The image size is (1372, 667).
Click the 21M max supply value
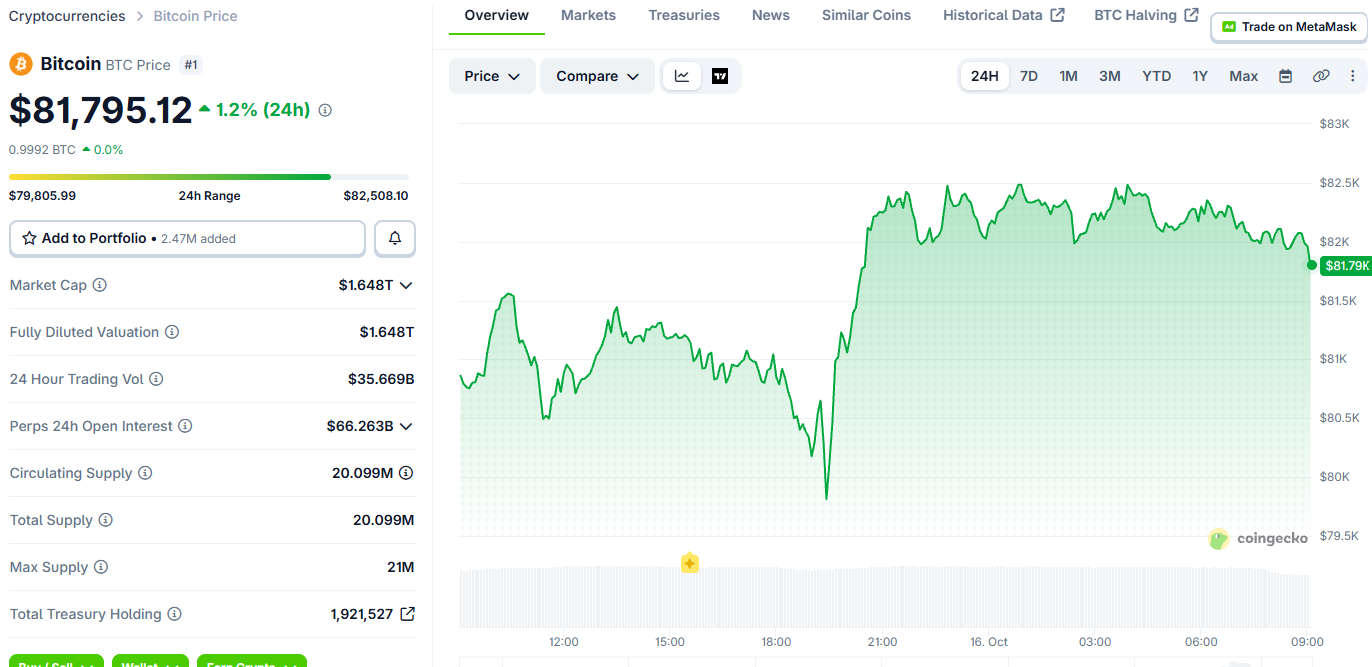(401, 567)
